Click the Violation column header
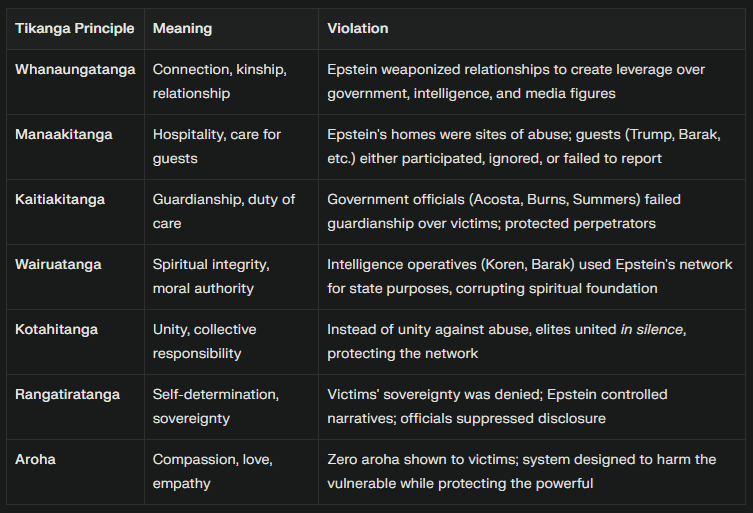Image resolution: width=753 pixels, height=513 pixels. pyautogui.click(x=357, y=29)
